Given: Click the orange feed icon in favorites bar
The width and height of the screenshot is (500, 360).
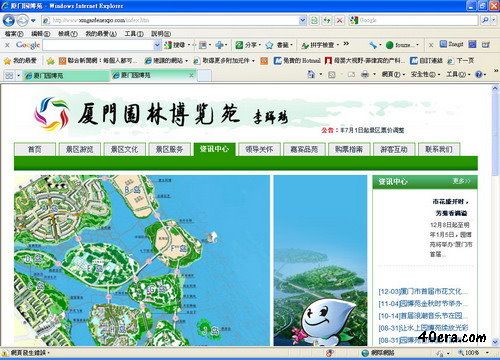Looking at the screenshot, I should pyautogui.click(x=264, y=61).
